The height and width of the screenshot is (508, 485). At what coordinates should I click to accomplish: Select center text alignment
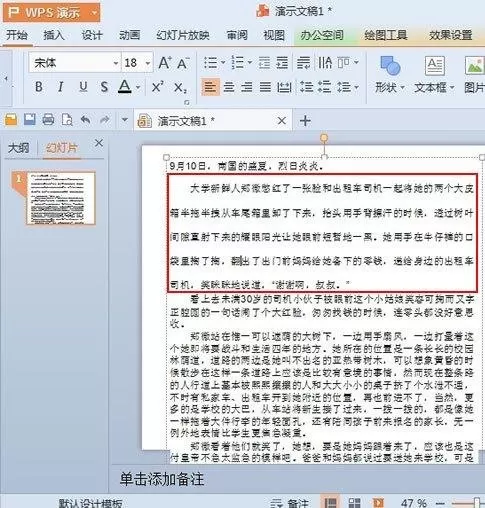pyautogui.click(x=229, y=87)
